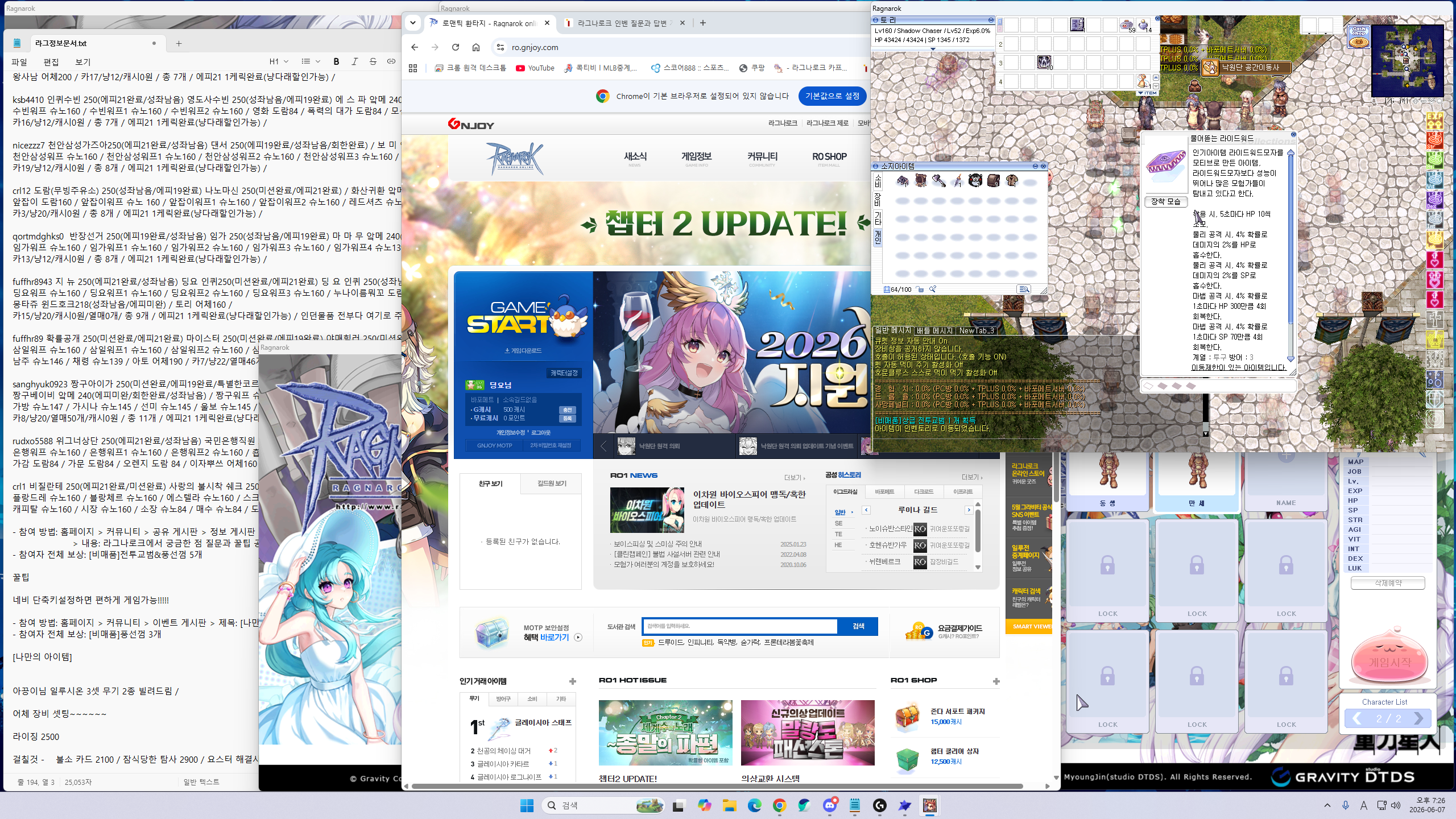Click the 삭제예약 button
1456x819 pixels.
coord(1388,583)
